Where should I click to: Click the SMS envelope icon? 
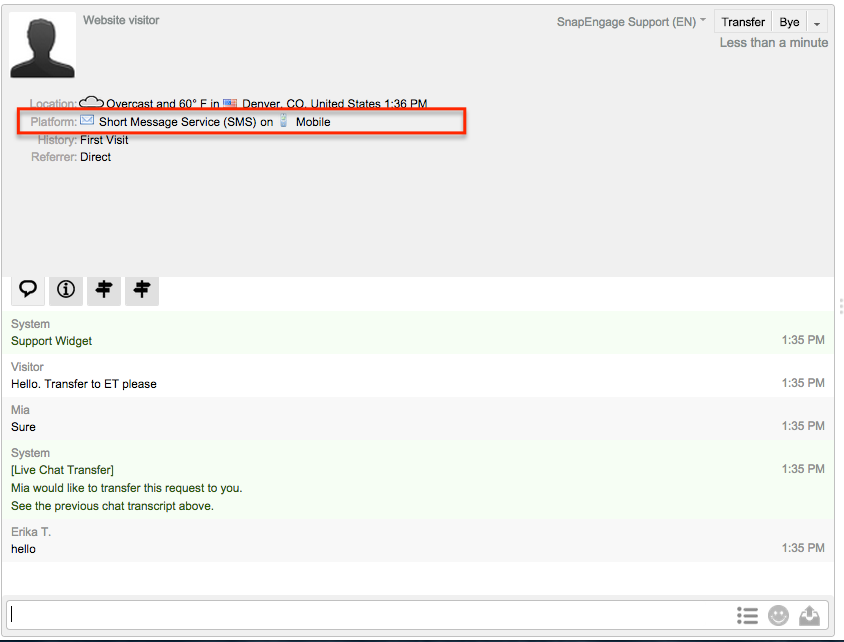(x=87, y=120)
